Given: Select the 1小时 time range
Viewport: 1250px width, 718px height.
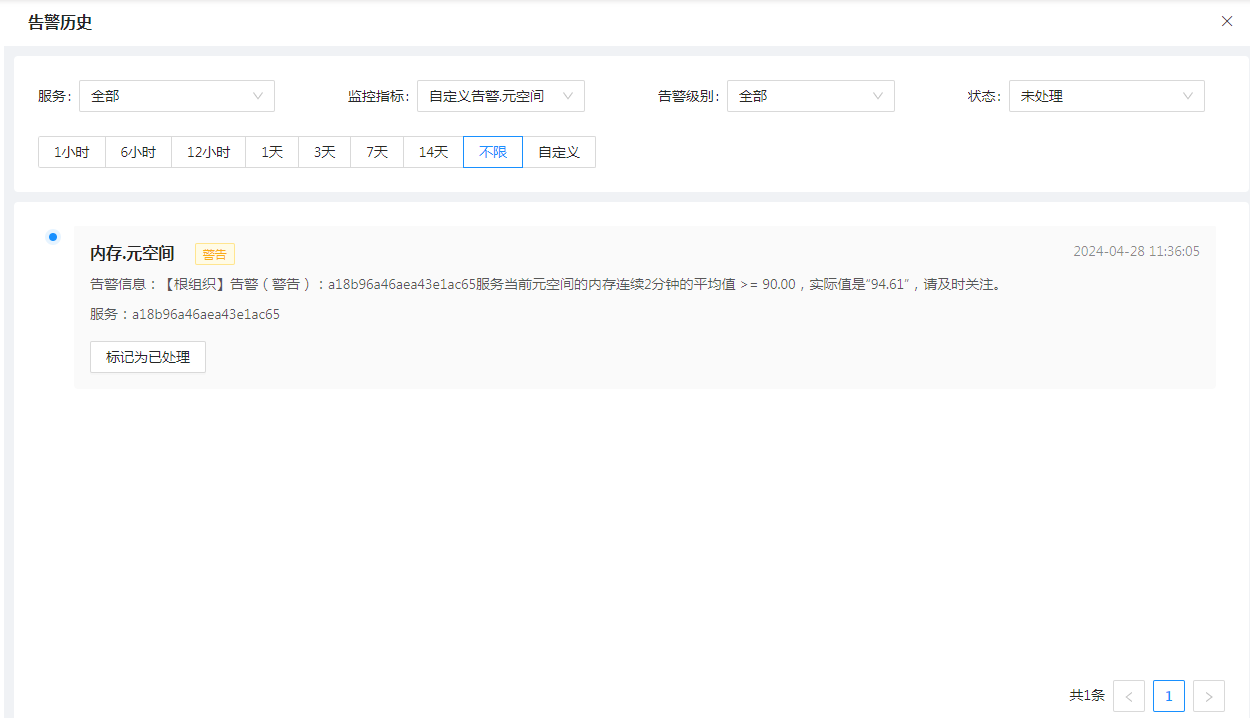Looking at the screenshot, I should pos(72,152).
